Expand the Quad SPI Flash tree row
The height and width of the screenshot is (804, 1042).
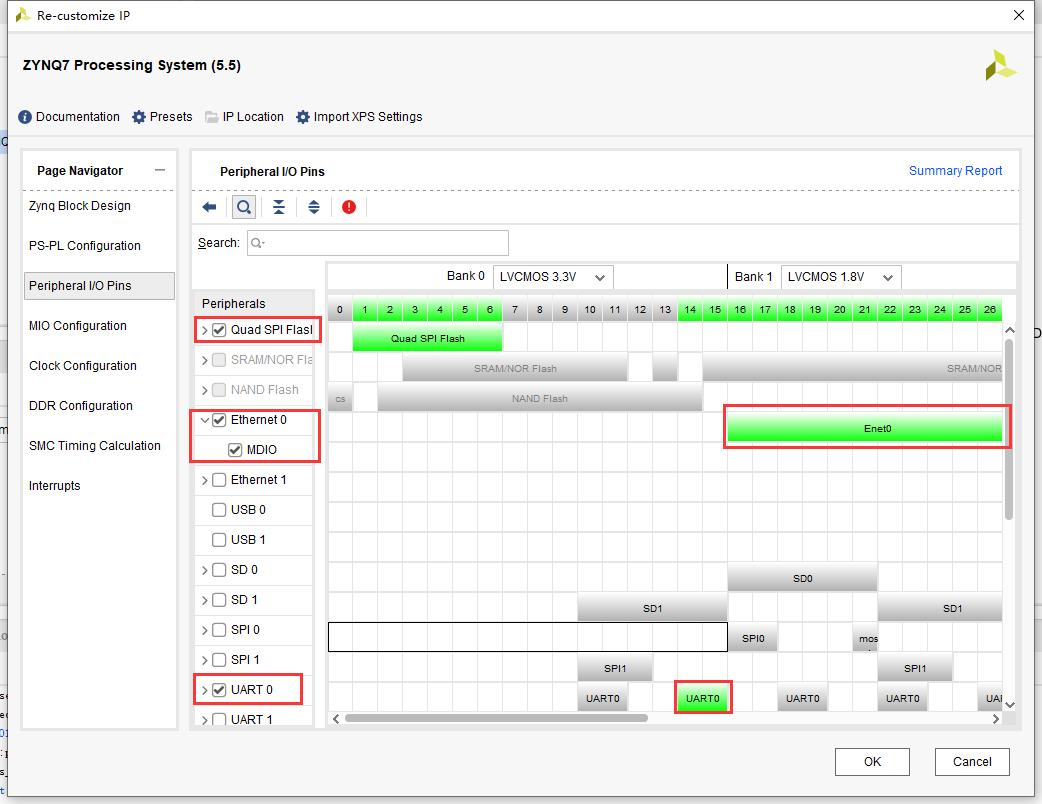pos(205,330)
